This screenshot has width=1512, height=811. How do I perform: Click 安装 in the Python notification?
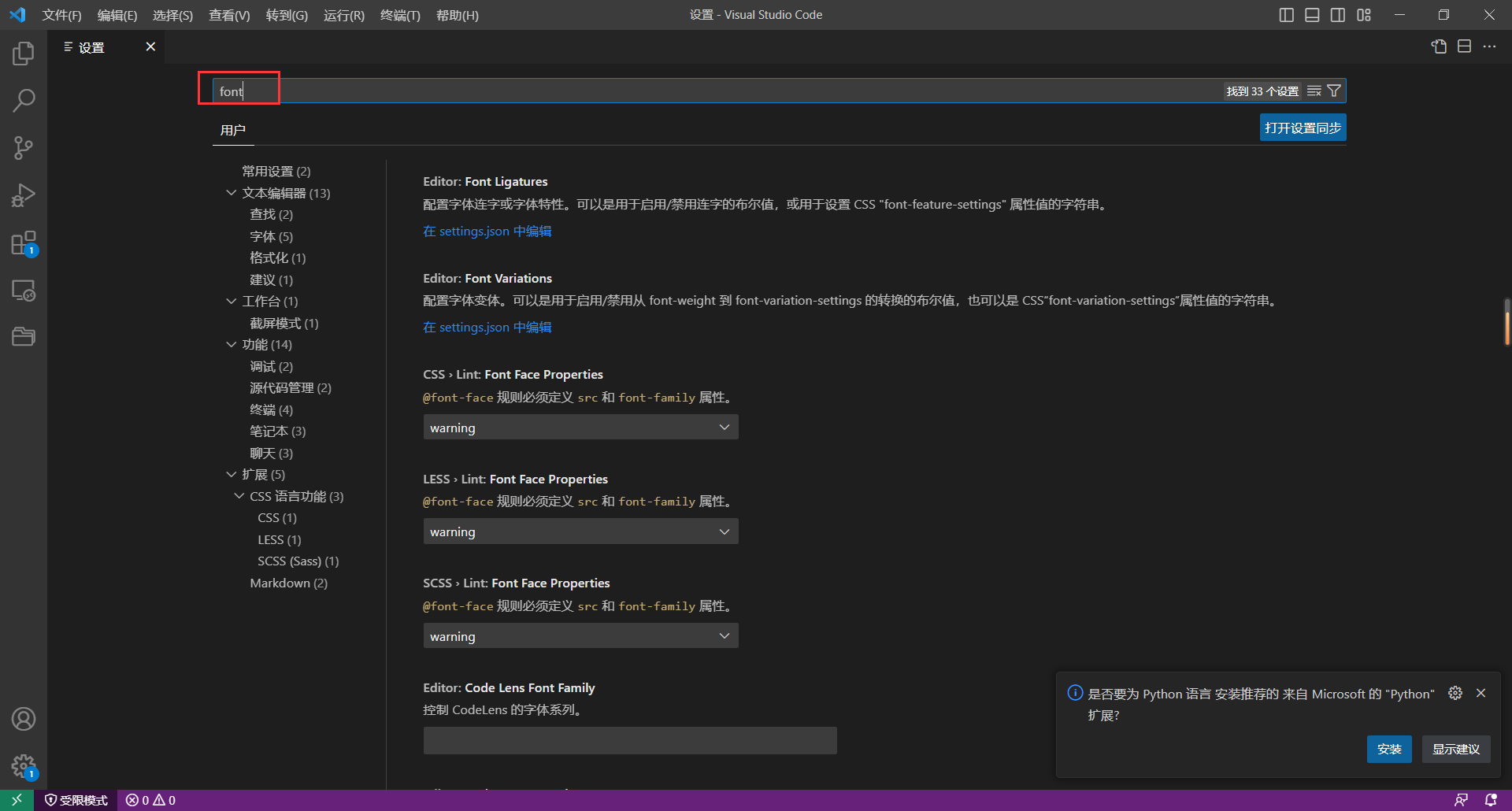tap(1389, 749)
